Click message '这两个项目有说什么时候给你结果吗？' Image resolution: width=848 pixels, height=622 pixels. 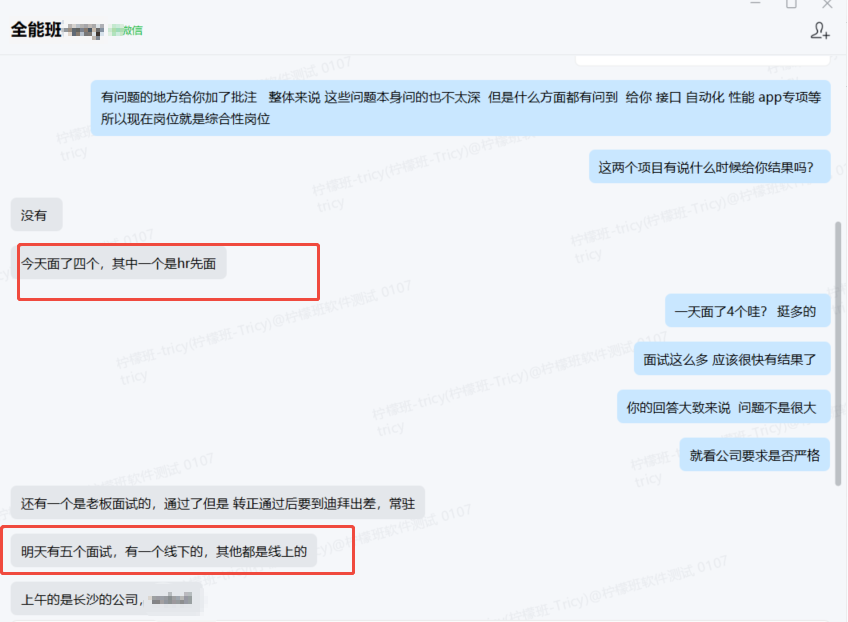(708, 167)
